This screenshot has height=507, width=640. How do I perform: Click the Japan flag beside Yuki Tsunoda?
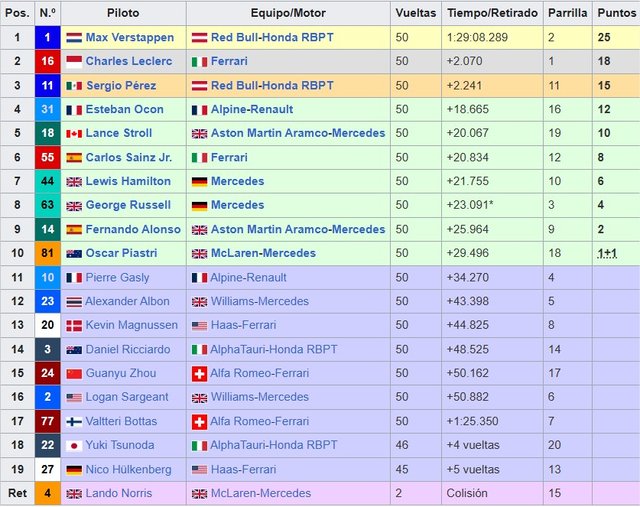(74, 446)
